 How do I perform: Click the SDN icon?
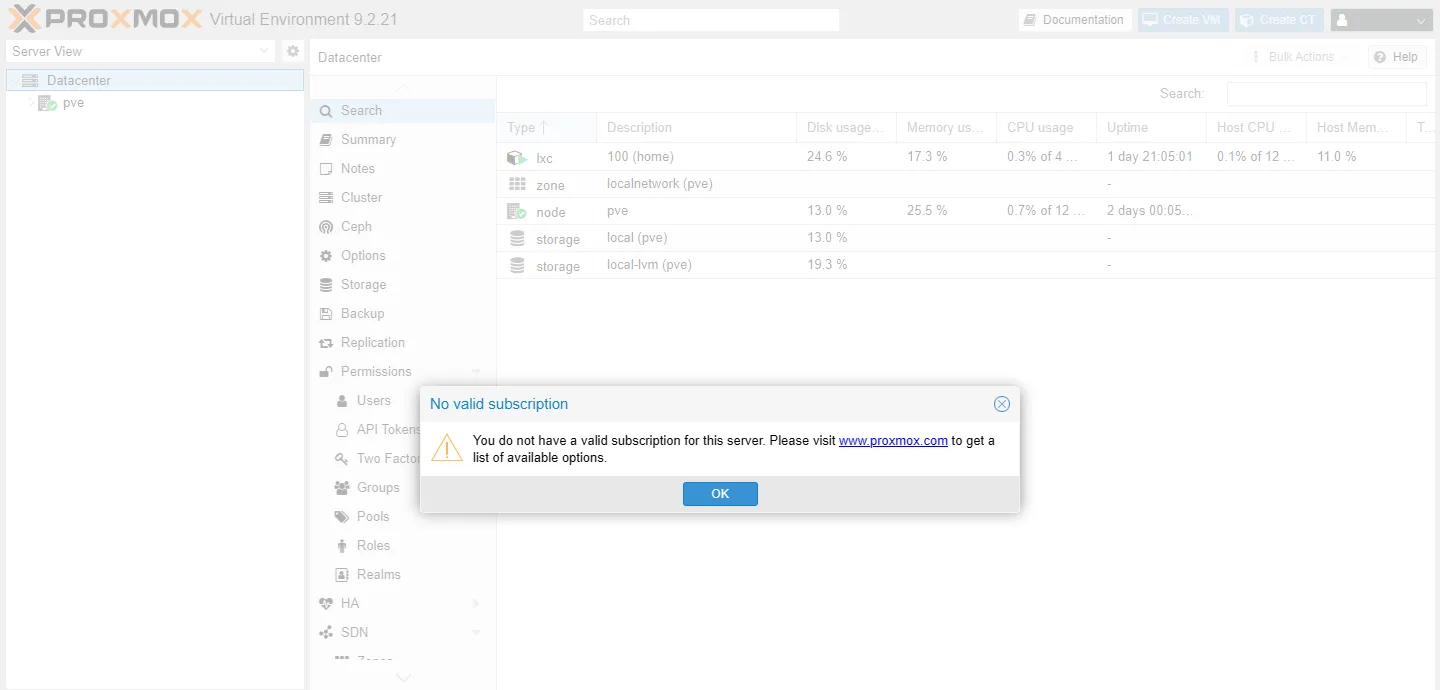[x=326, y=633]
